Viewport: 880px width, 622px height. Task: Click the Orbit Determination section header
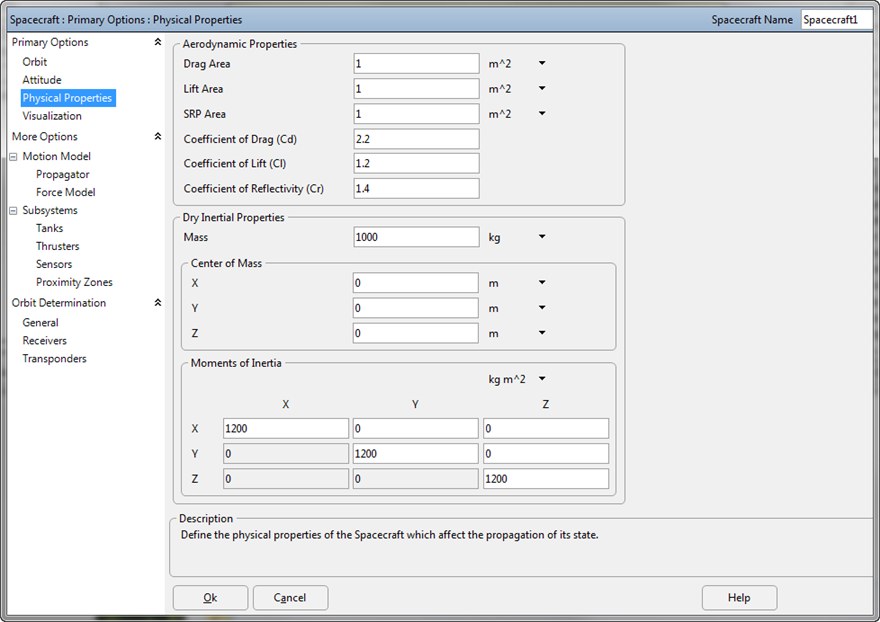pos(59,303)
